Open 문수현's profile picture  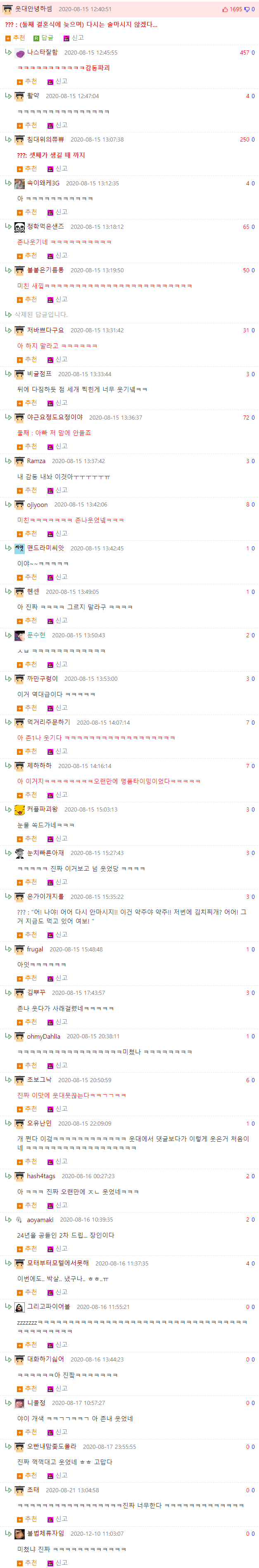pyautogui.click(x=19, y=636)
